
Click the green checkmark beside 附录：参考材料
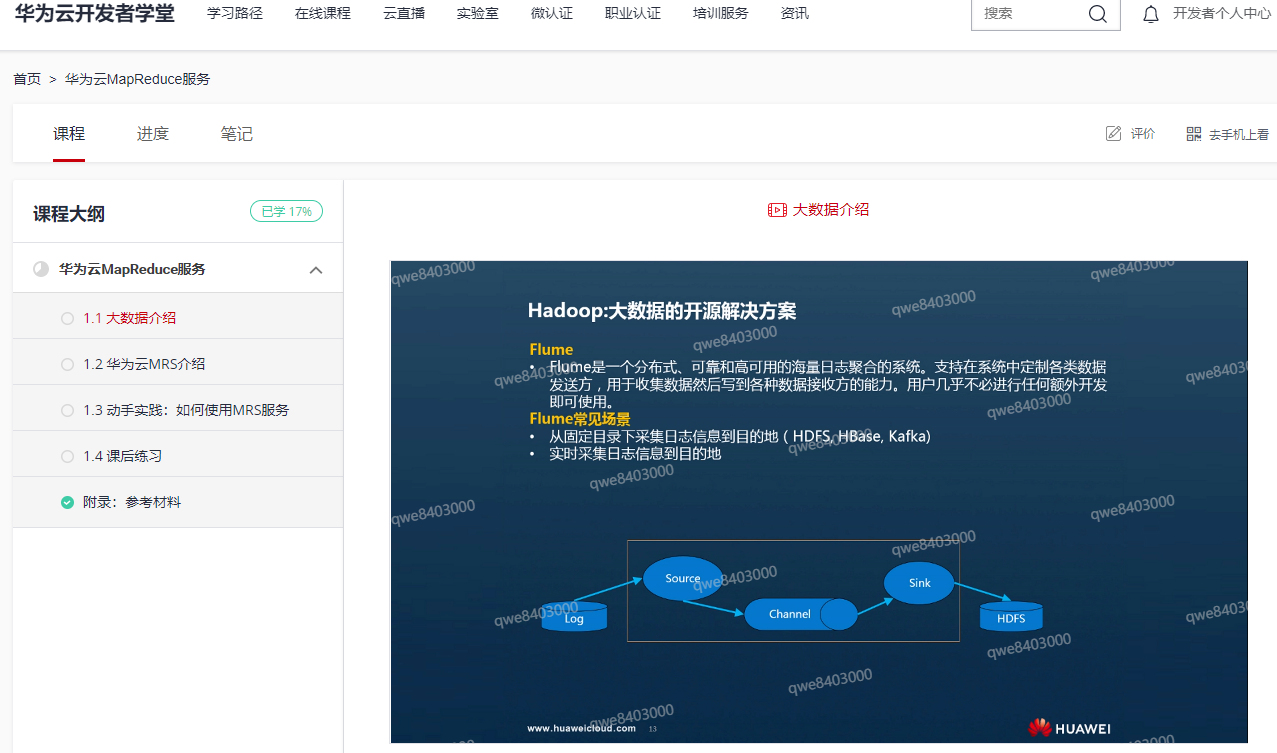click(67, 502)
